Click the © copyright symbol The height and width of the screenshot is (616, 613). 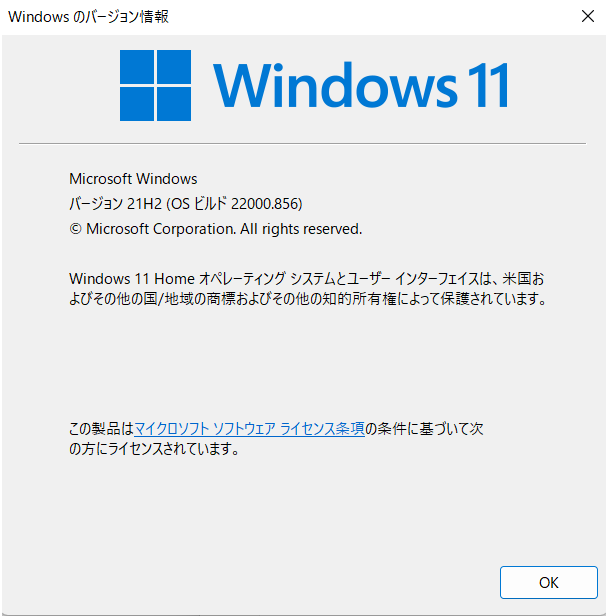click(x=75, y=229)
